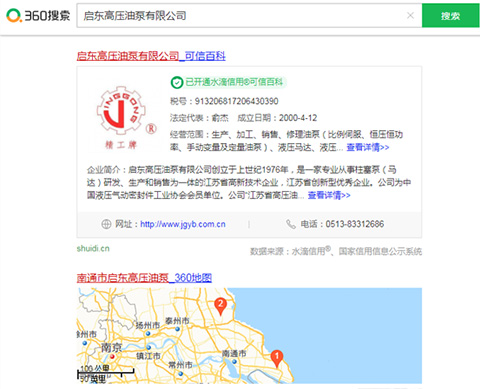Click the green 搜索 button

pyautogui.click(x=451, y=16)
